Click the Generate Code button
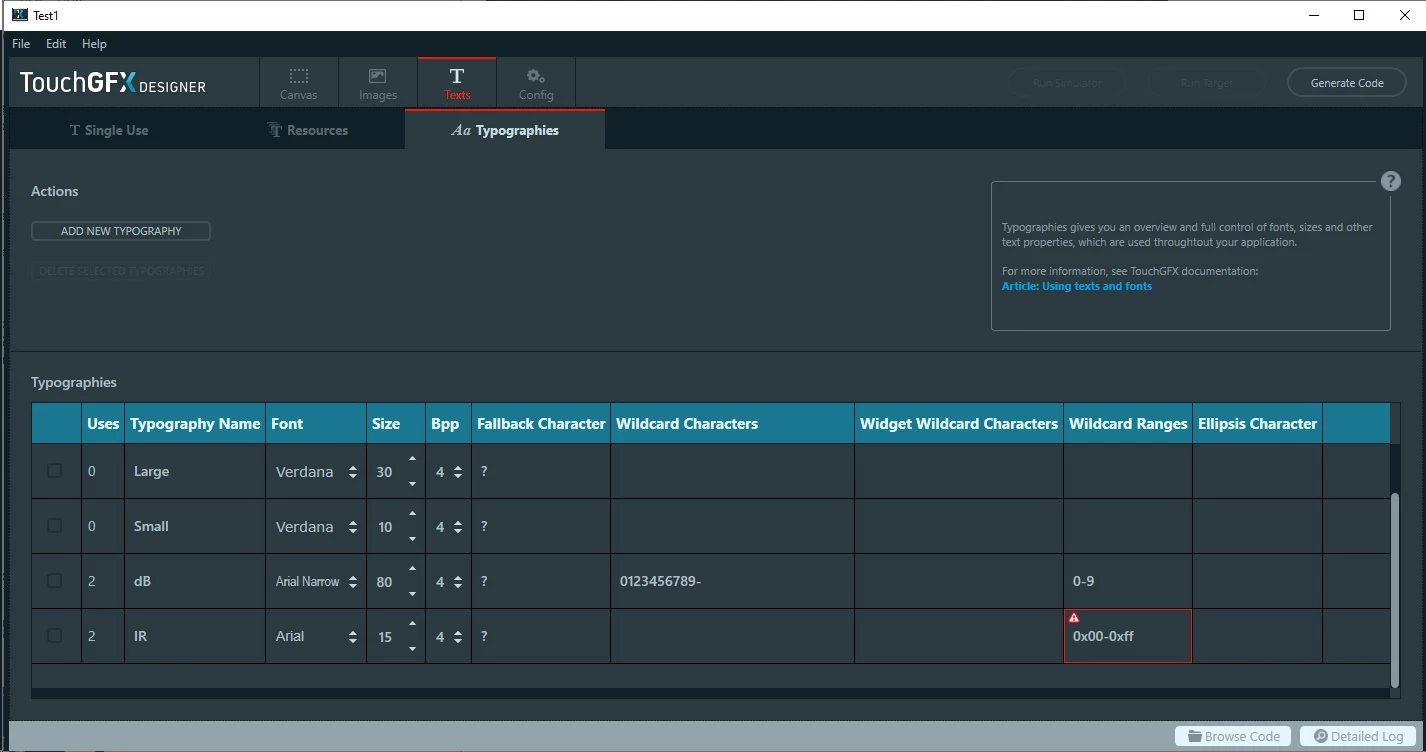Image resolution: width=1426 pixels, height=752 pixels. (1347, 83)
